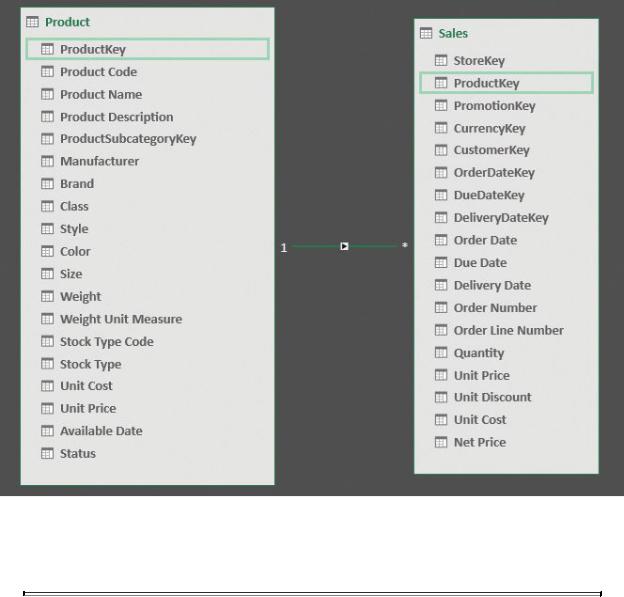The height and width of the screenshot is (597, 624).
Task: Click the relationship direction arrow icon
Action: click(x=344, y=246)
